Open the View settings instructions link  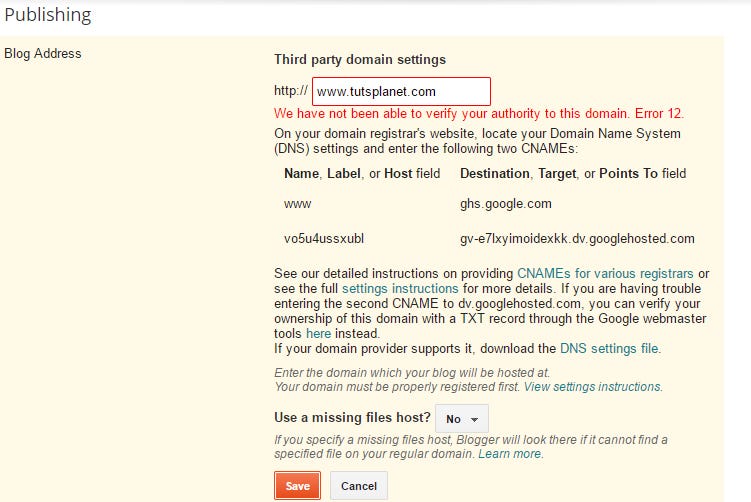click(592, 387)
